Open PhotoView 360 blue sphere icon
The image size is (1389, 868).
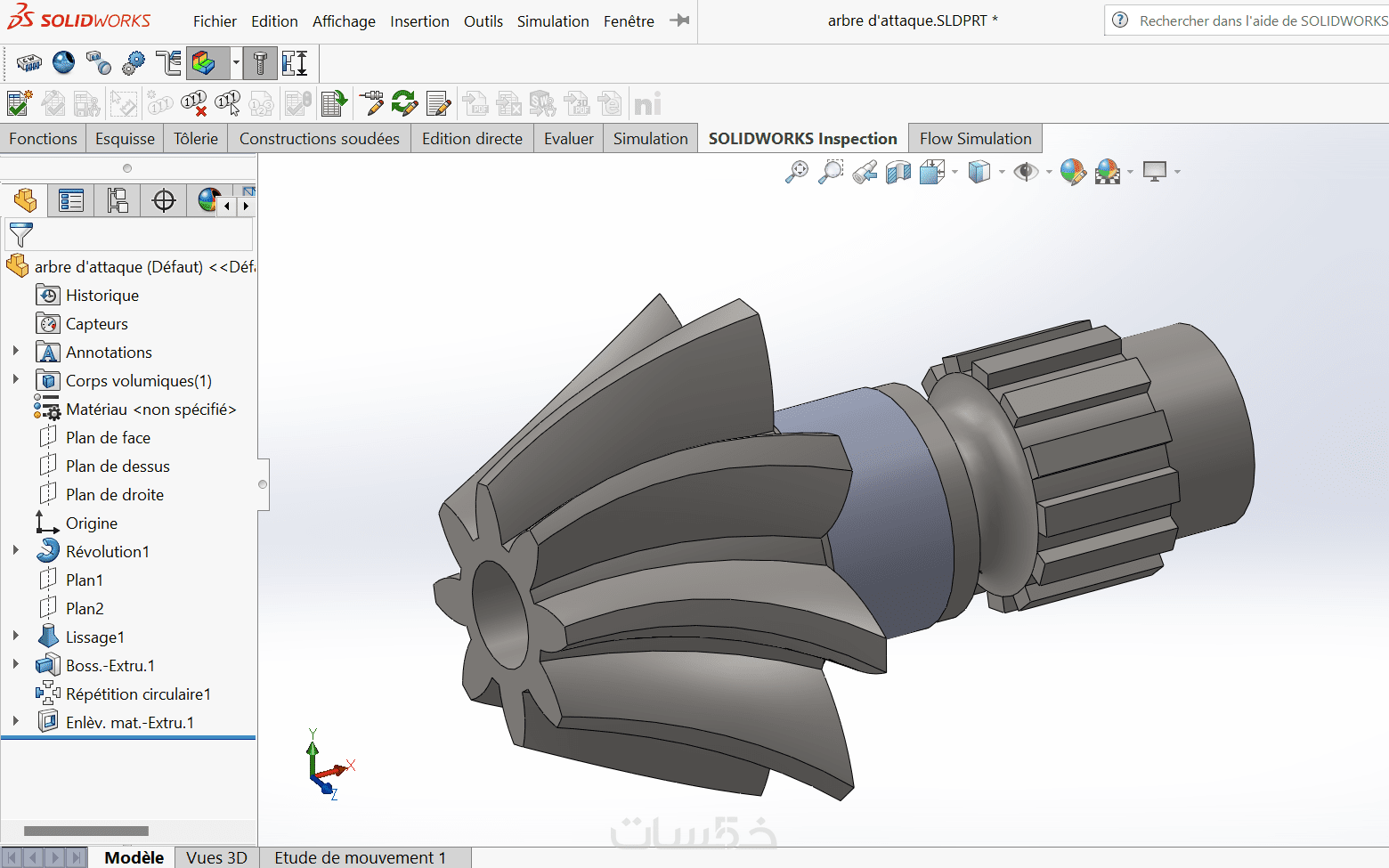tap(63, 62)
